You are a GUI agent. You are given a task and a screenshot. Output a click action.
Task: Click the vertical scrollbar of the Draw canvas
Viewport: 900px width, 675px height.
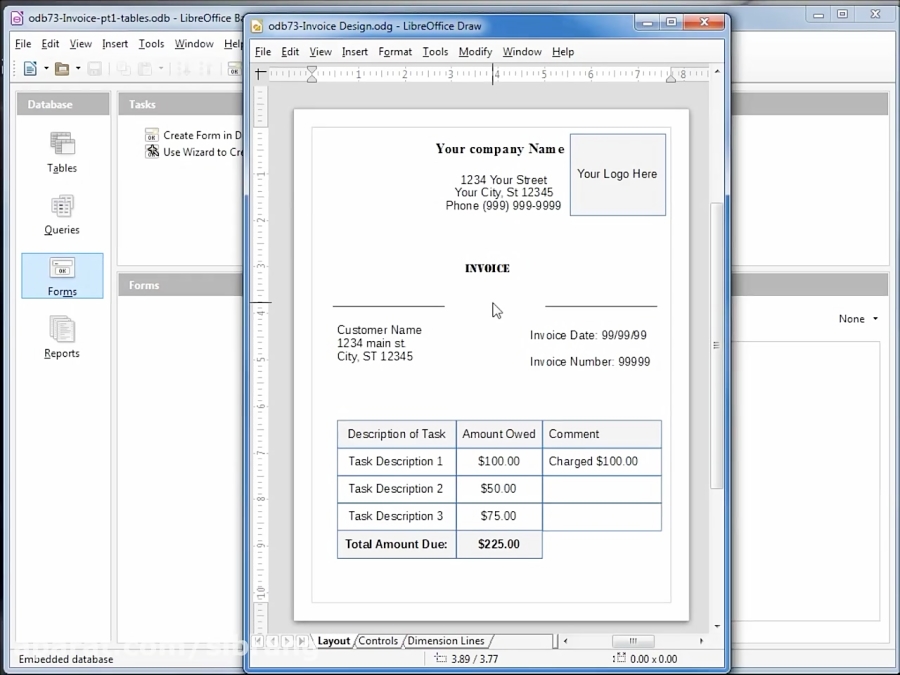[716, 345]
